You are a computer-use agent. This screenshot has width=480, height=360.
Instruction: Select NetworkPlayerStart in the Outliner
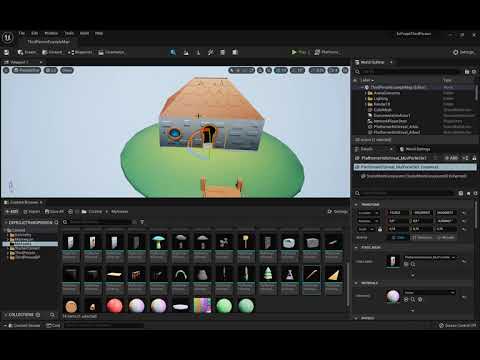coord(390,121)
